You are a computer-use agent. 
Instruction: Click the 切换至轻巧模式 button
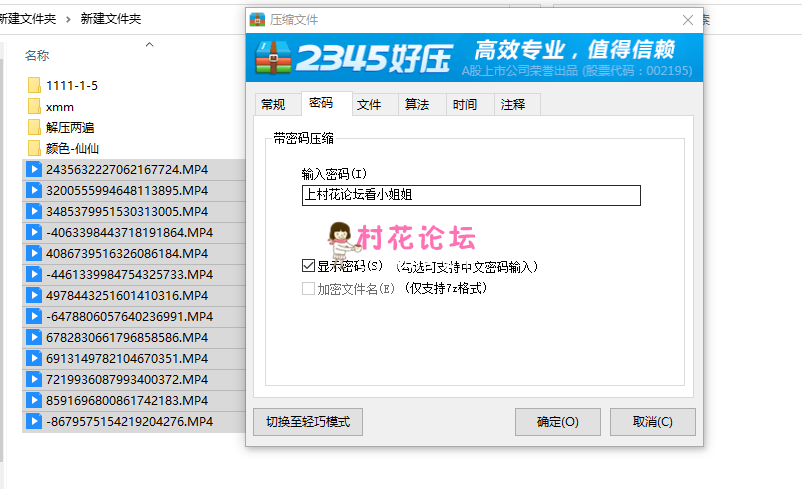tap(308, 422)
